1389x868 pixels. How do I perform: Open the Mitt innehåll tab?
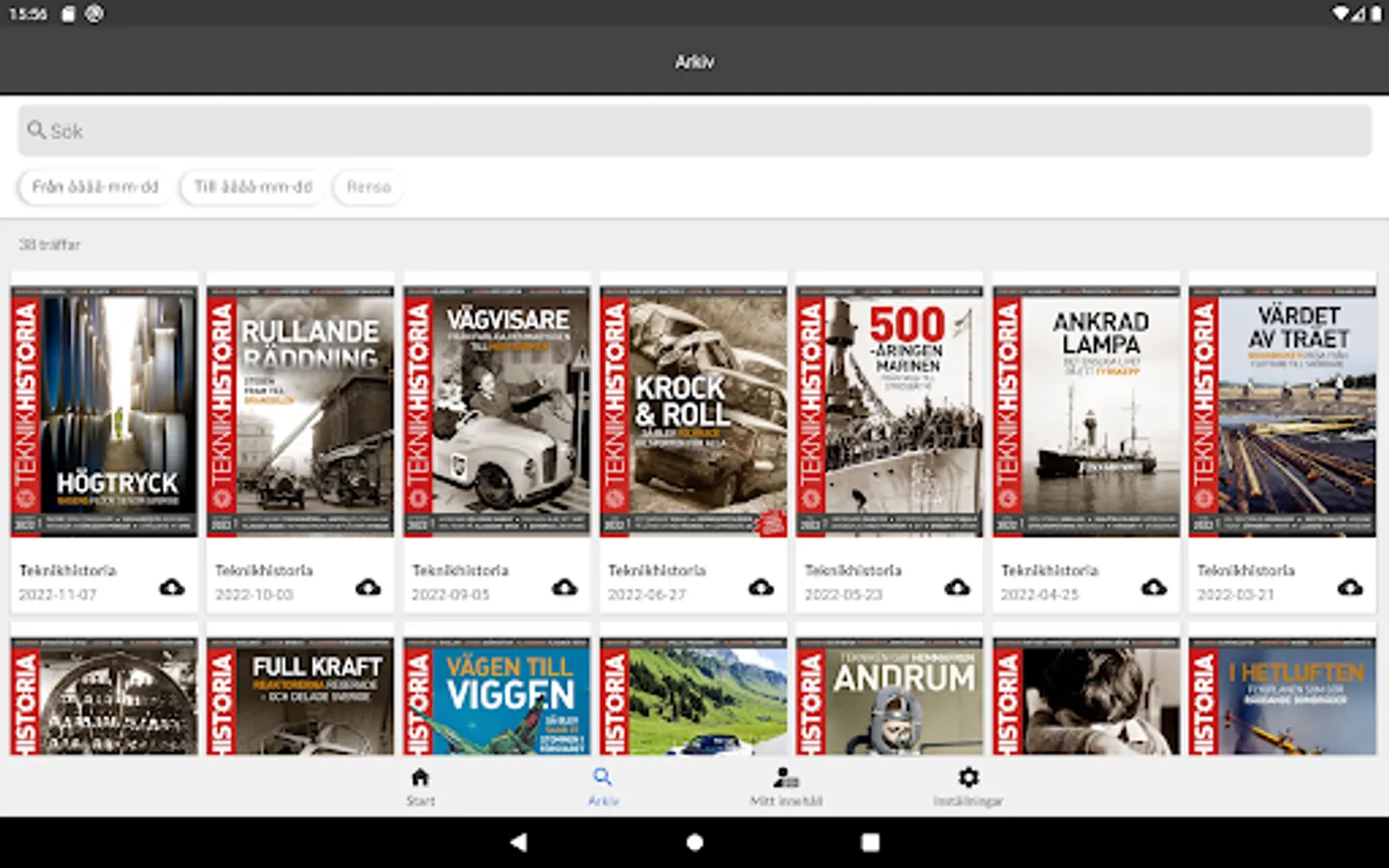(786, 787)
